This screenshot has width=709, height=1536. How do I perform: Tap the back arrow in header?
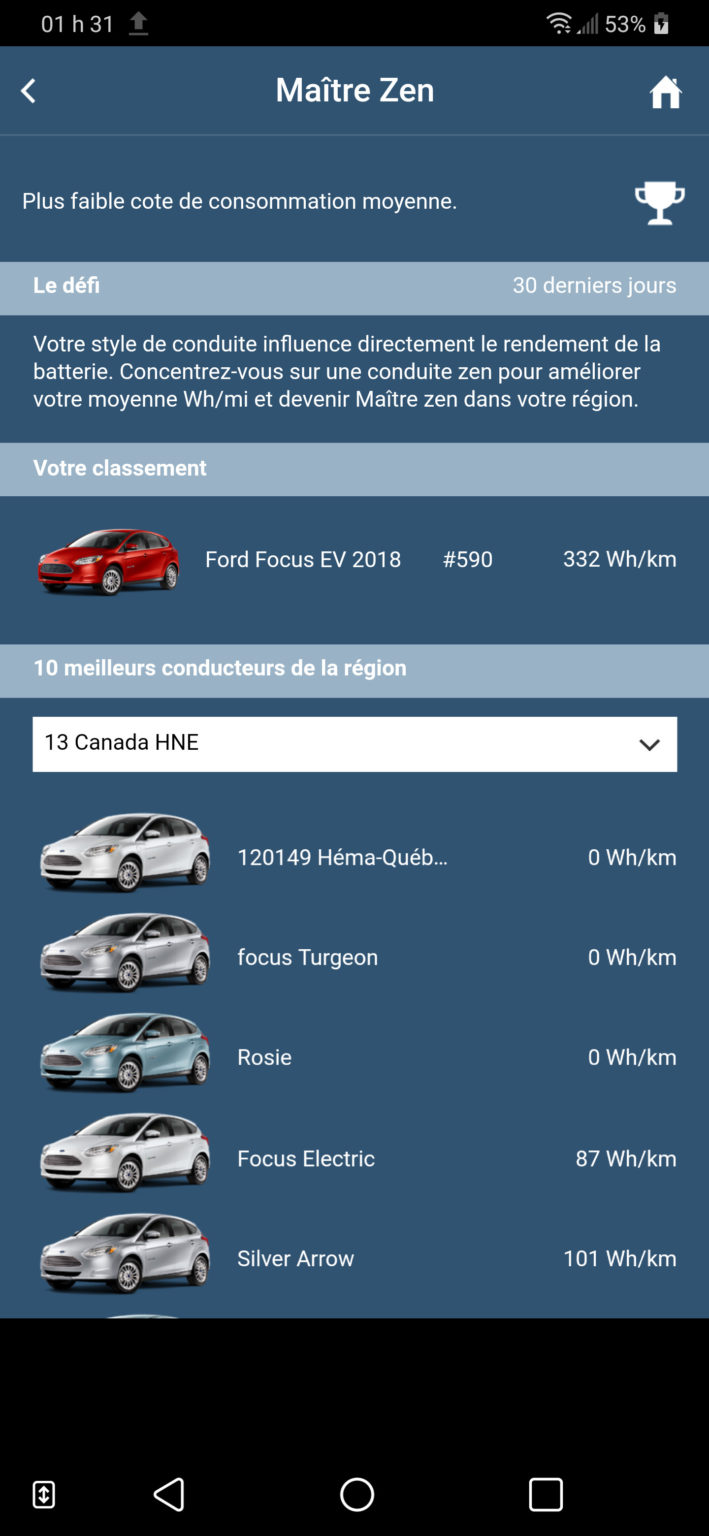(28, 91)
